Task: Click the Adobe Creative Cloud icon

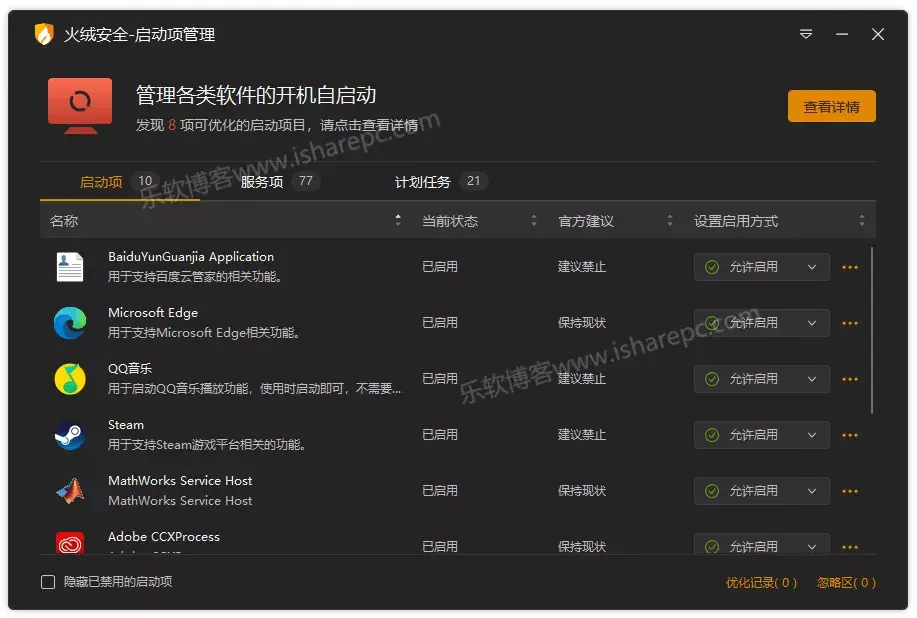Action: point(70,543)
